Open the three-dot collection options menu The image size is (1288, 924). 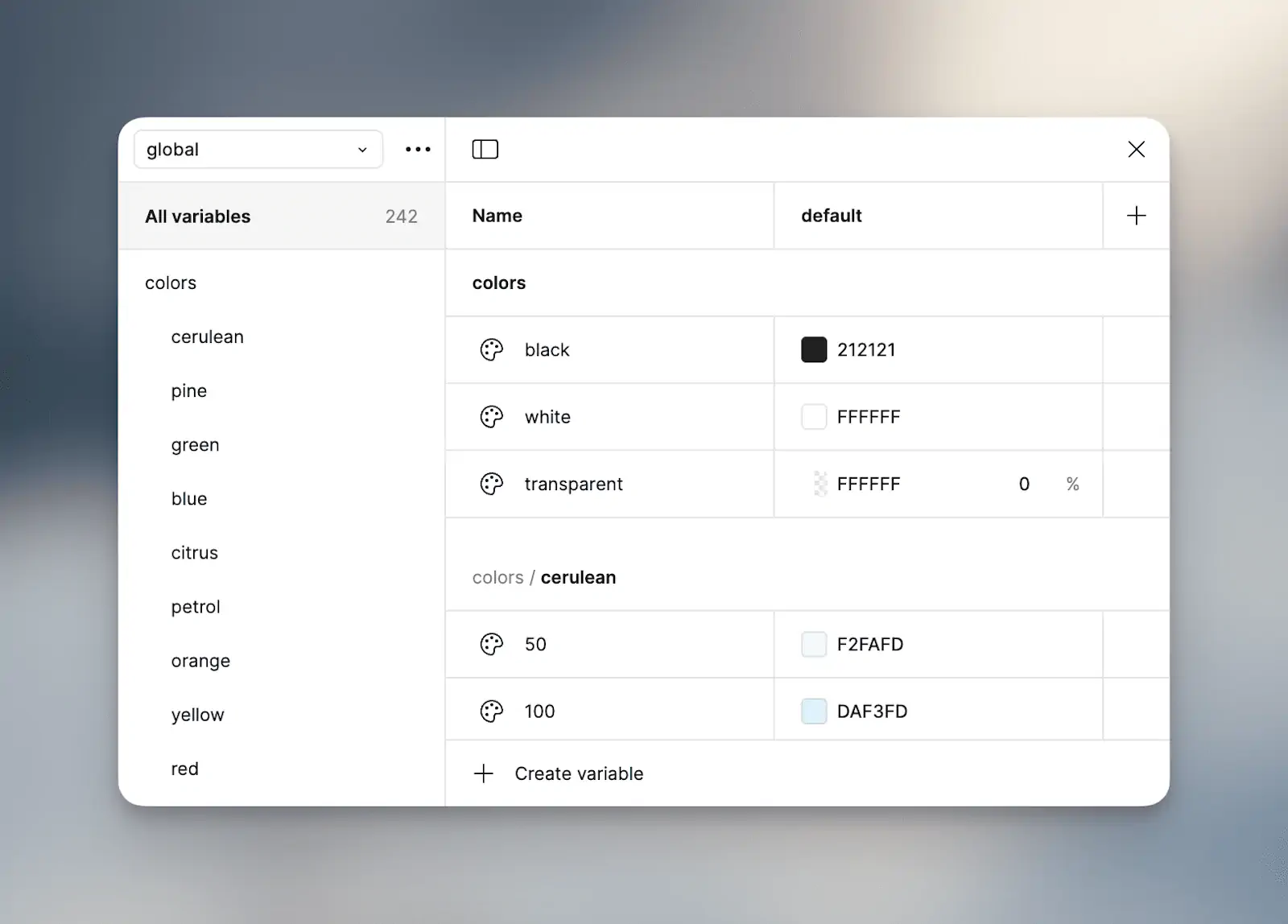pos(418,150)
